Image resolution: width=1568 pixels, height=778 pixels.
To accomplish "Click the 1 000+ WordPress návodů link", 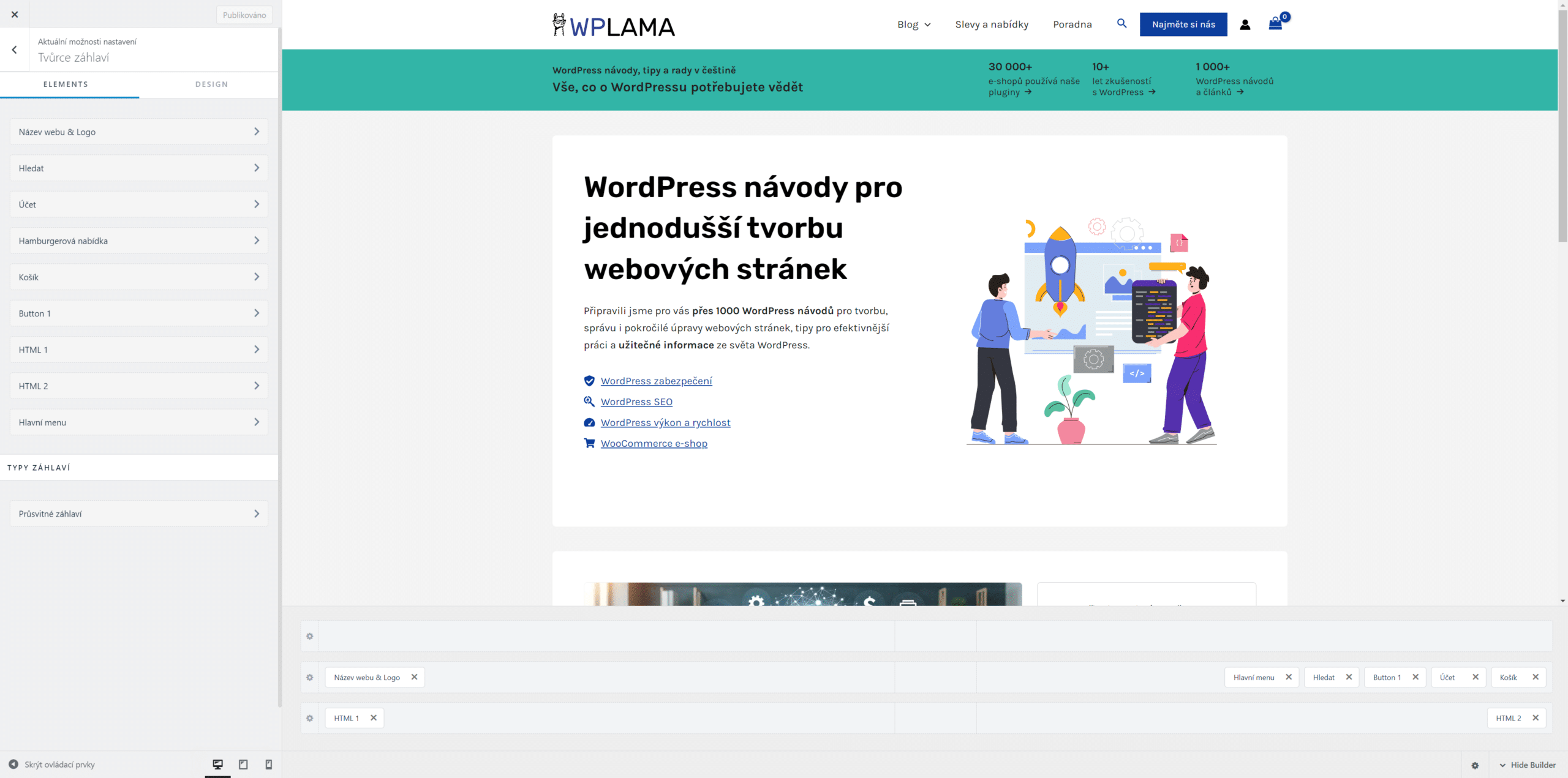I will [x=1234, y=80].
